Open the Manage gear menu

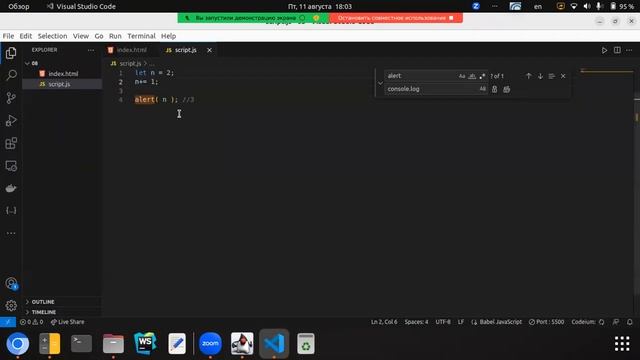pos(11,305)
